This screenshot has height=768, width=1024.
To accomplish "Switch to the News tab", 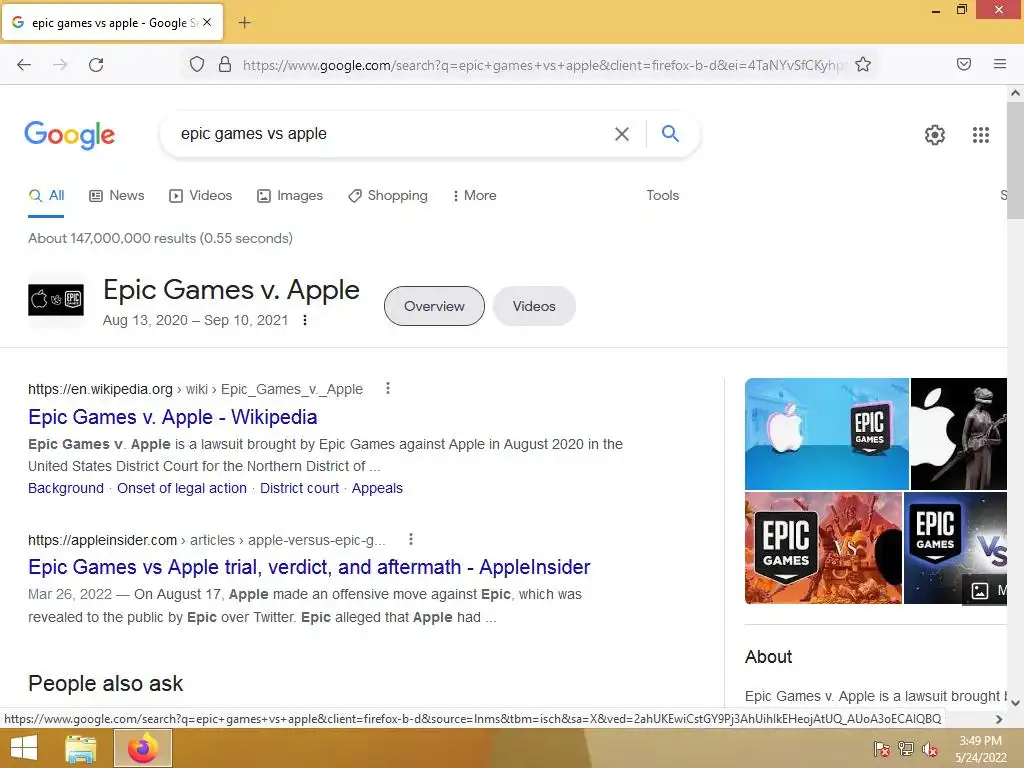I will point(117,195).
